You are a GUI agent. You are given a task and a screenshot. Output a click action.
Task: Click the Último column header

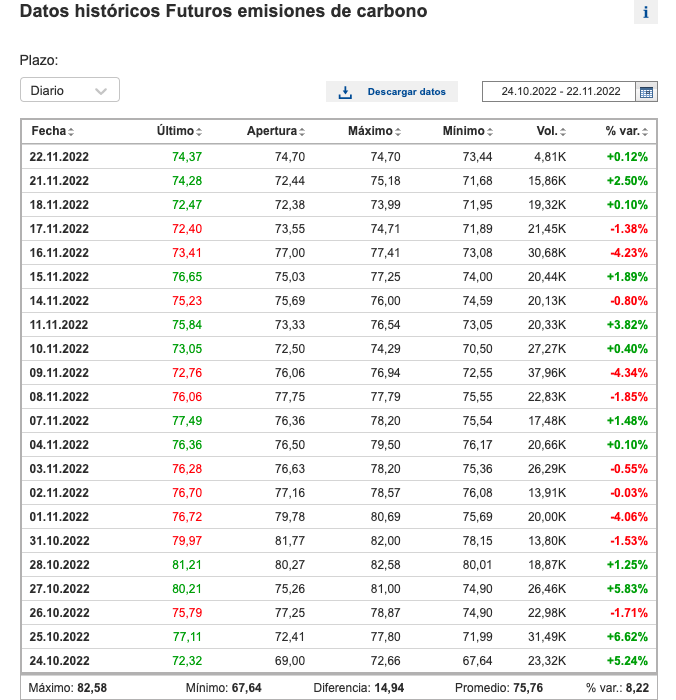(175, 131)
